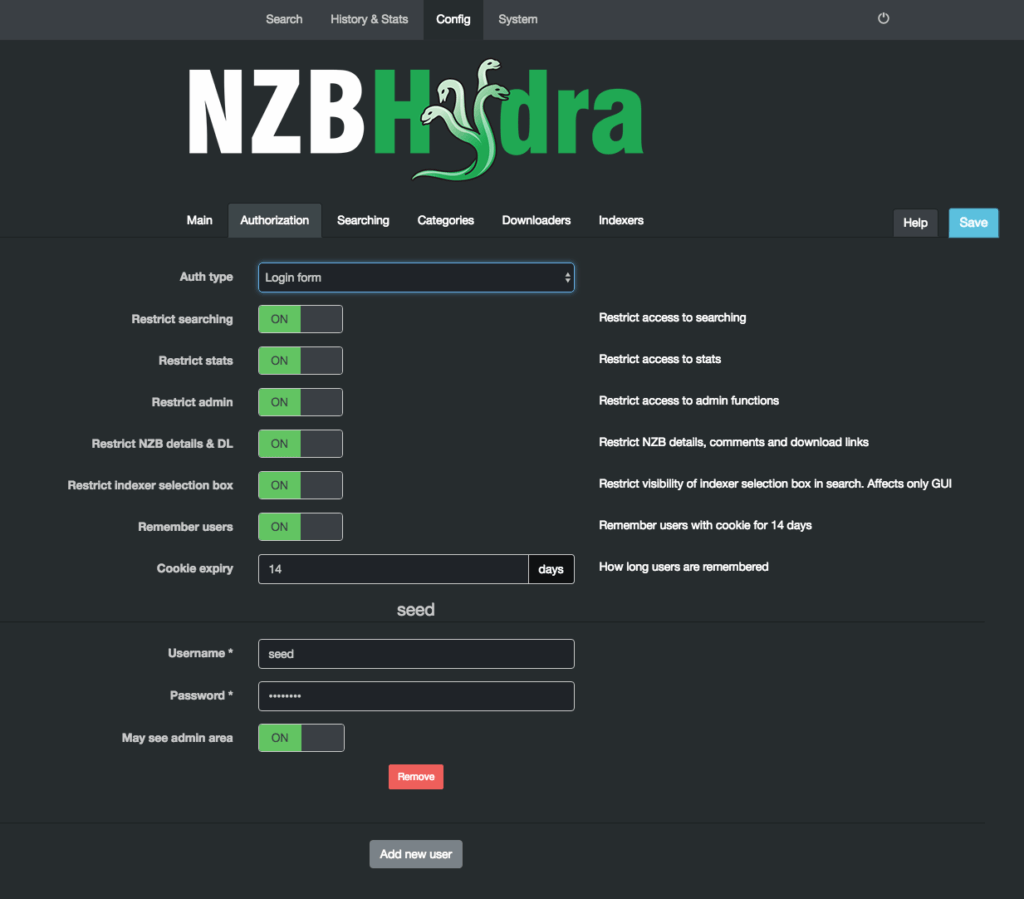The height and width of the screenshot is (899, 1024).
Task: Switch to the Searching tab
Action: 363,220
